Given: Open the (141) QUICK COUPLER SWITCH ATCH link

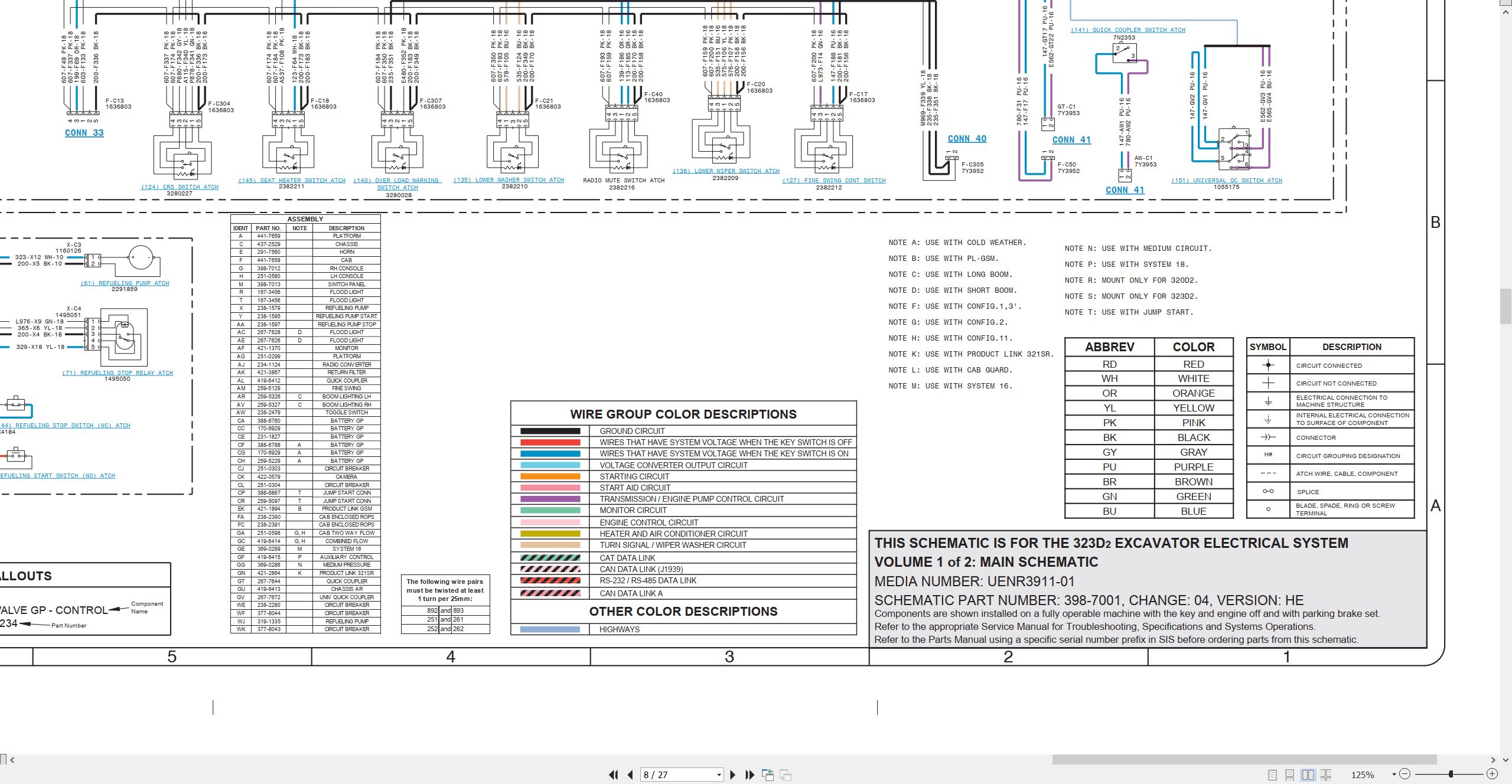Looking at the screenshot, I should 1128,30.
